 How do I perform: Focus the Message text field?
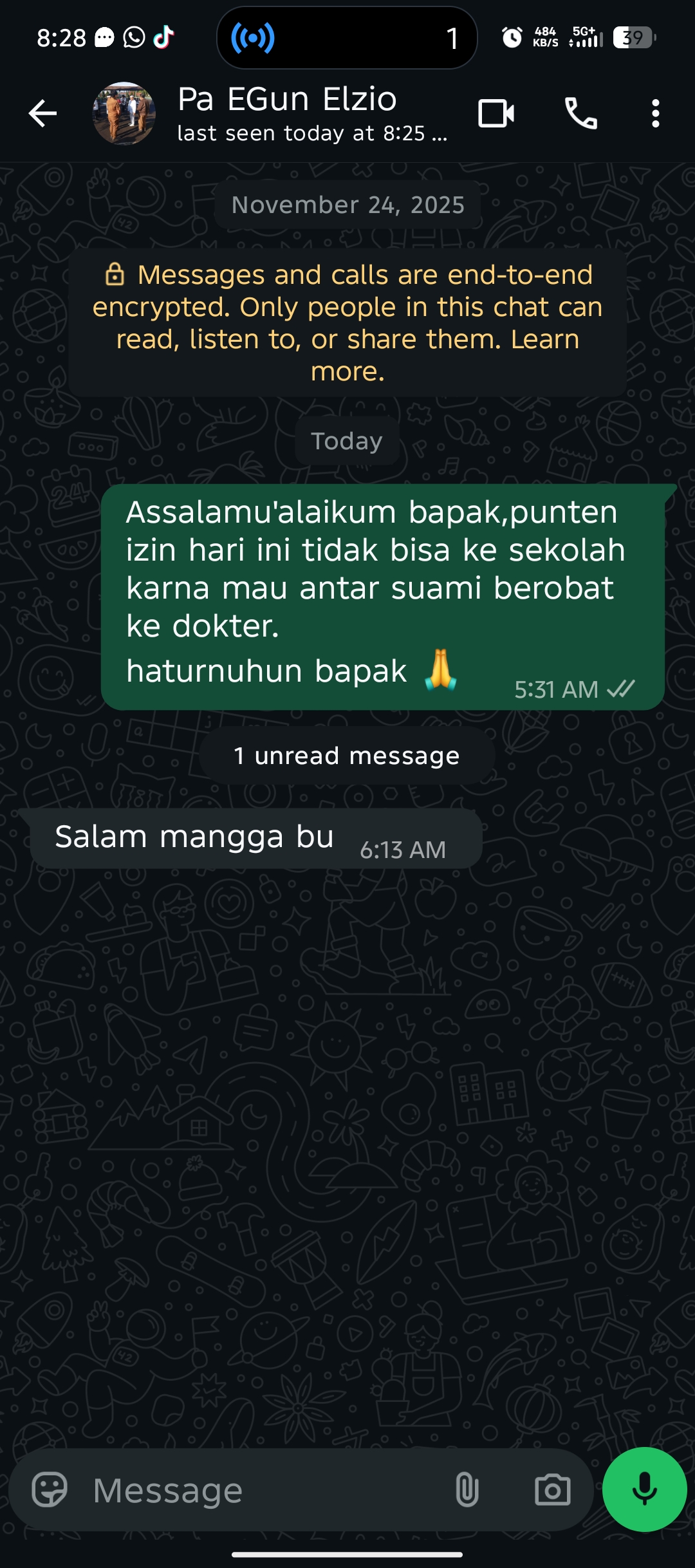[264, 1489]
